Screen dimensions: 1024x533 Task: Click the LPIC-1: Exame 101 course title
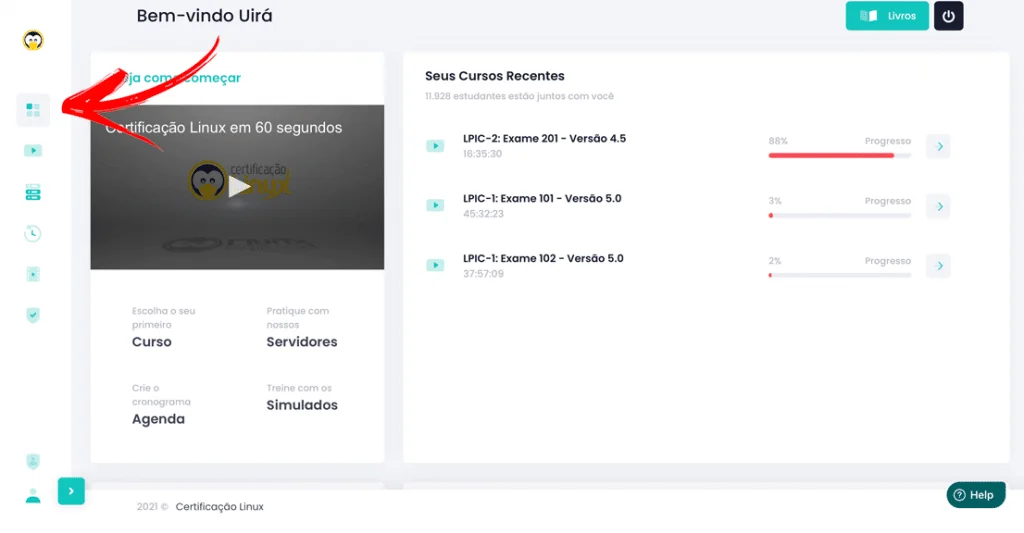(x=541, y=198)
